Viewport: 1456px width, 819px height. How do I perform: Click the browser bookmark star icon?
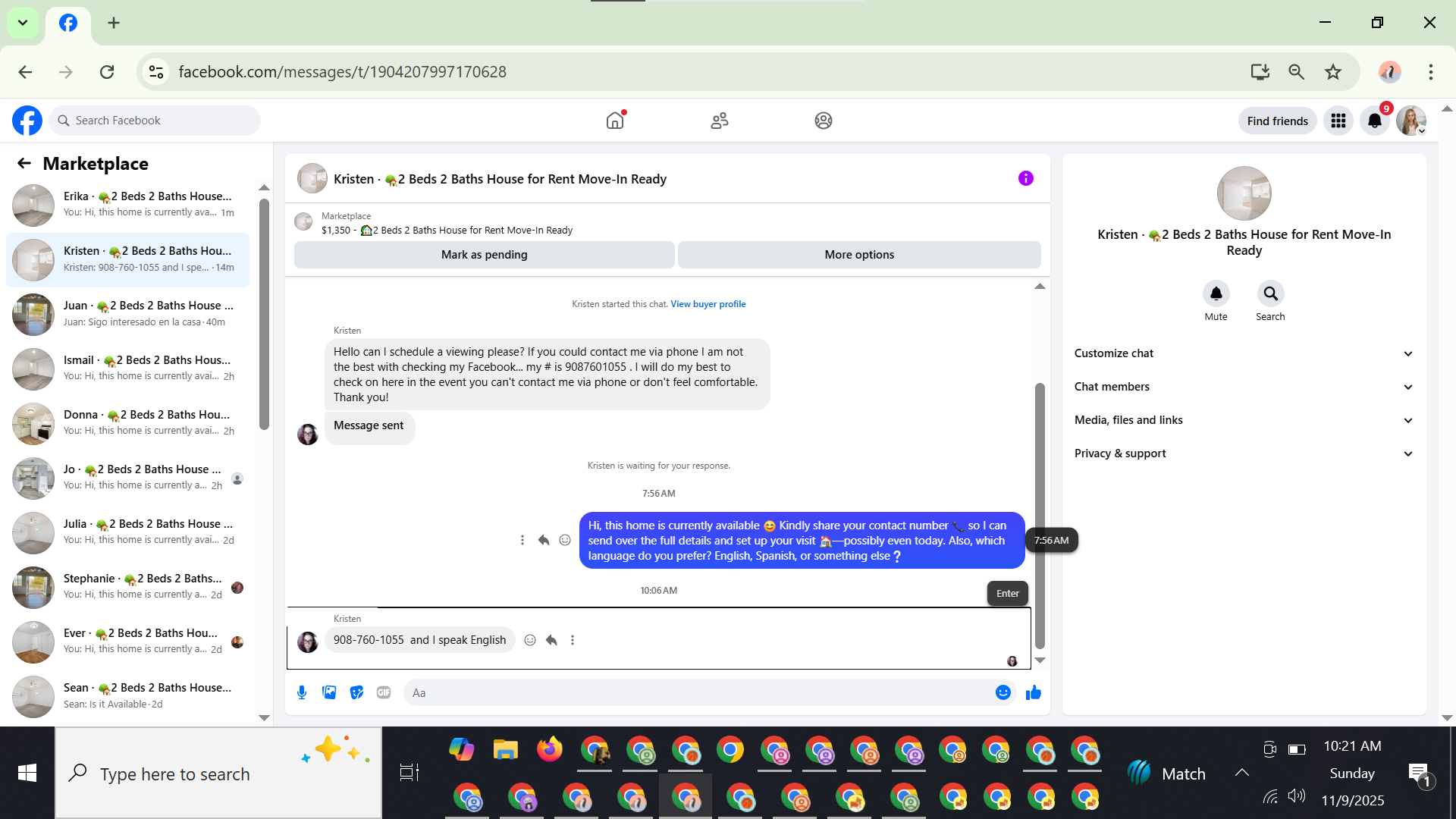click(x=1333, y=72)
